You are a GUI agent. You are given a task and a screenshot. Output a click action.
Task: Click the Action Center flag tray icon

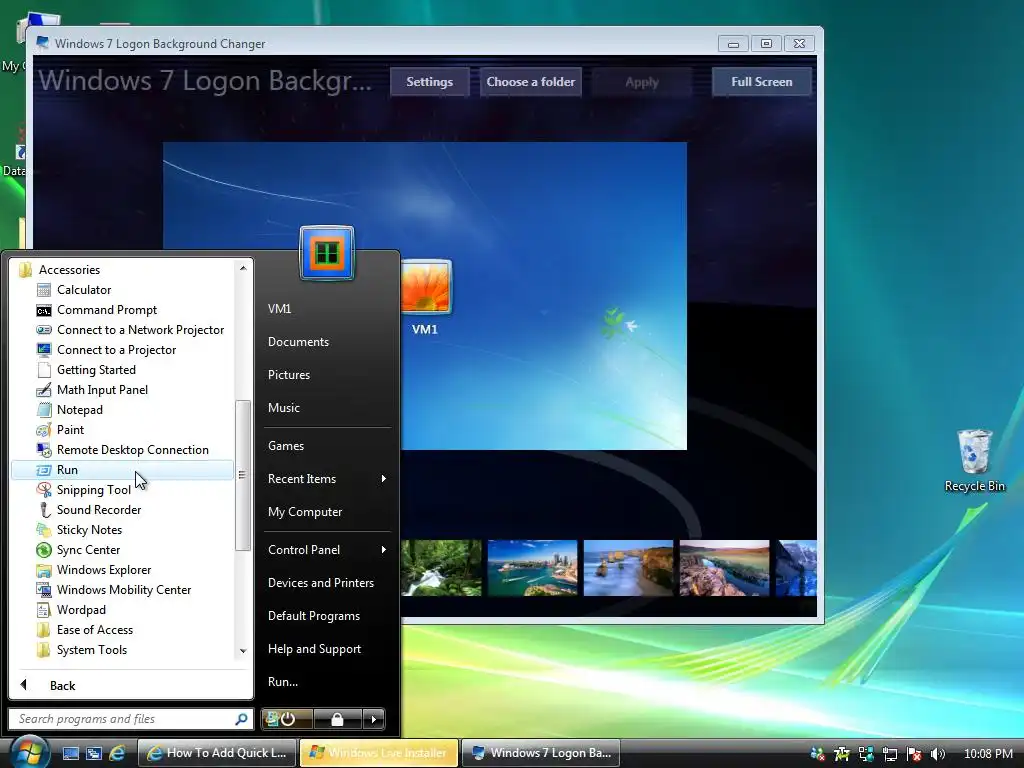[x=914, y=754]
